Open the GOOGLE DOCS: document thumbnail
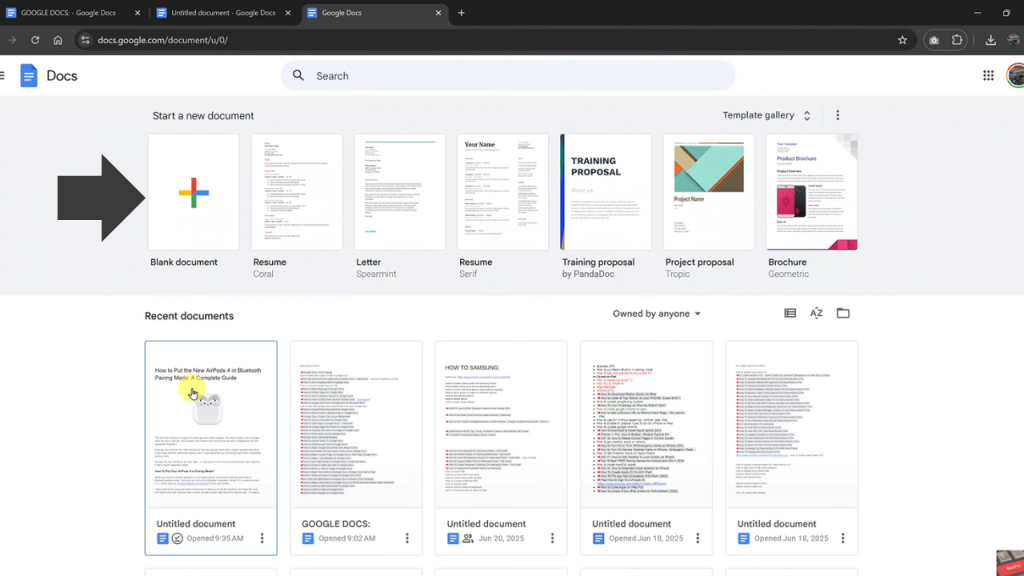The height and width of the screenshot is (576, 1024). coord(356,424)
